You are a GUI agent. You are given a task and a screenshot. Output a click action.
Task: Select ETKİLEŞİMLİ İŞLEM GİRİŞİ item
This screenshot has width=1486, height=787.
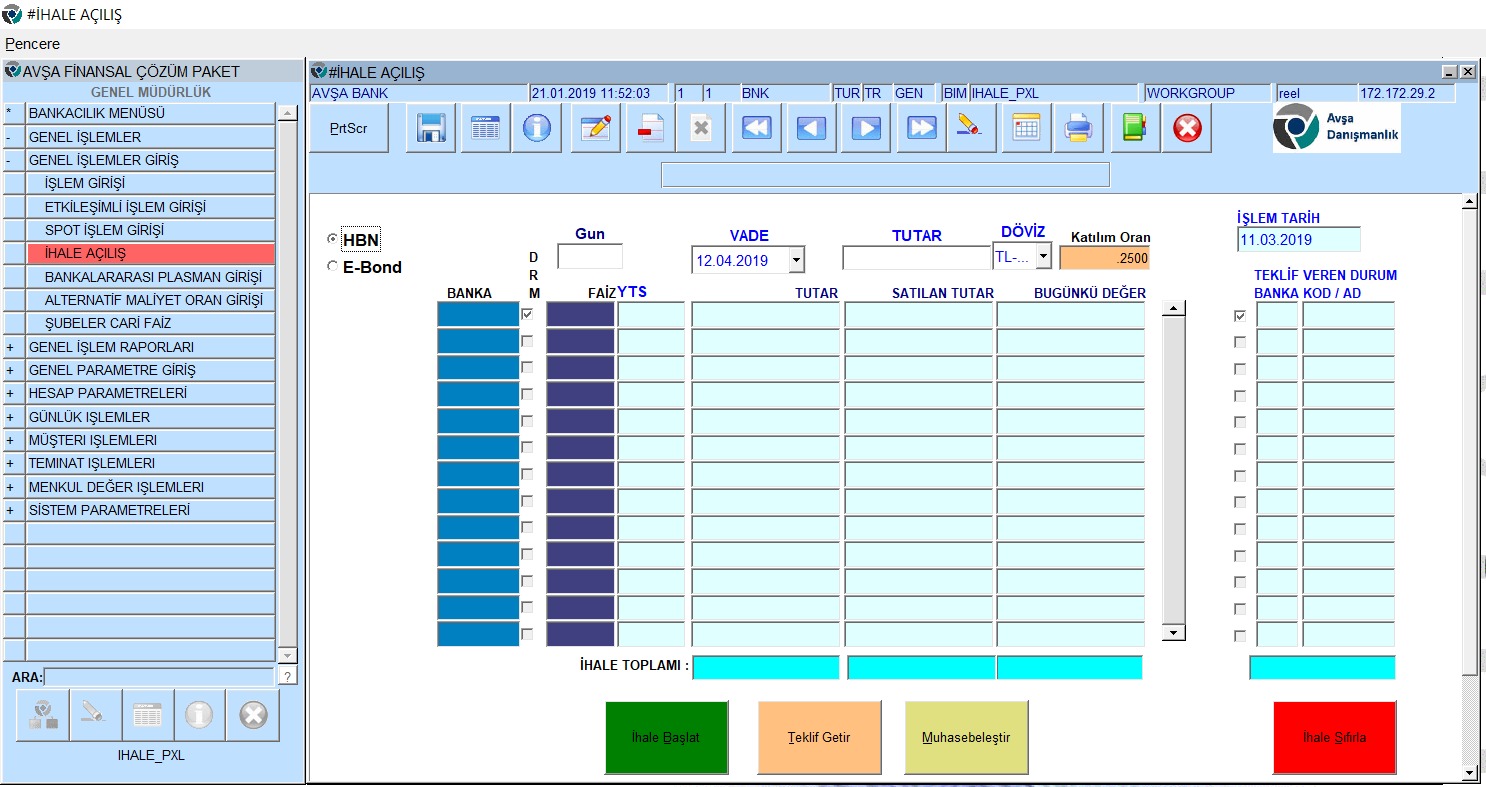(x=150, y=207)
